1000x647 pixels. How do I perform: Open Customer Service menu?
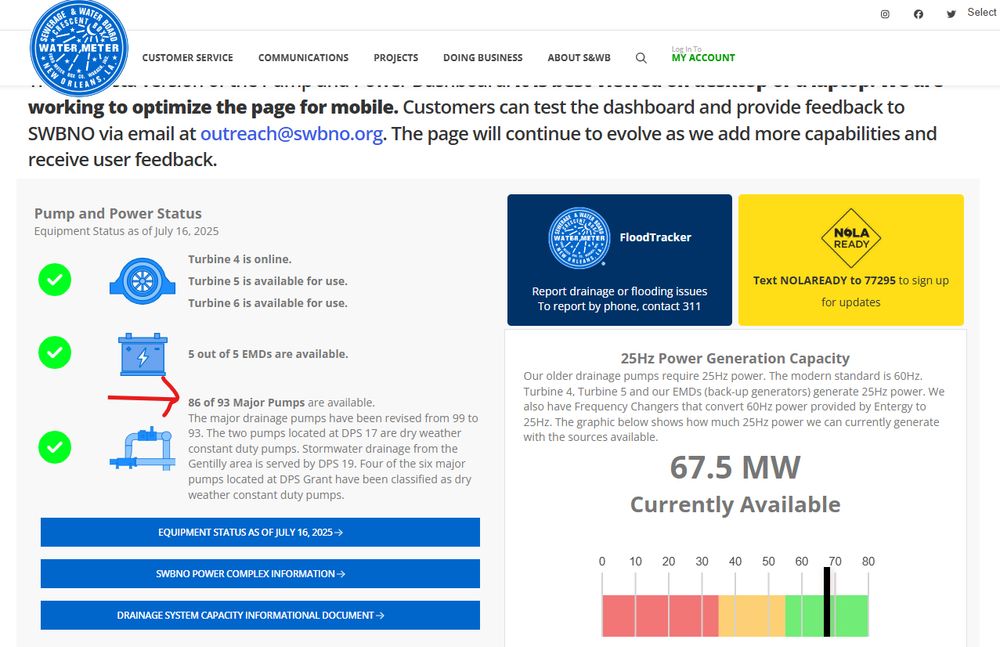pos(188,58)
